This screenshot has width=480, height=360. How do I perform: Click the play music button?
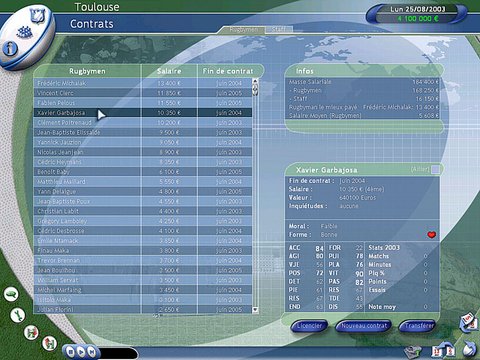(x=81, y=351)
